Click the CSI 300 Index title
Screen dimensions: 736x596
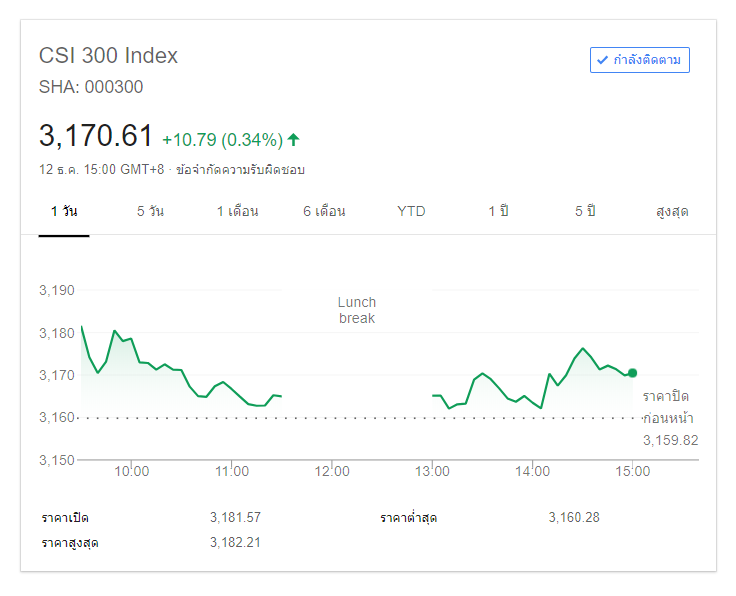click(x=108, y=56)
